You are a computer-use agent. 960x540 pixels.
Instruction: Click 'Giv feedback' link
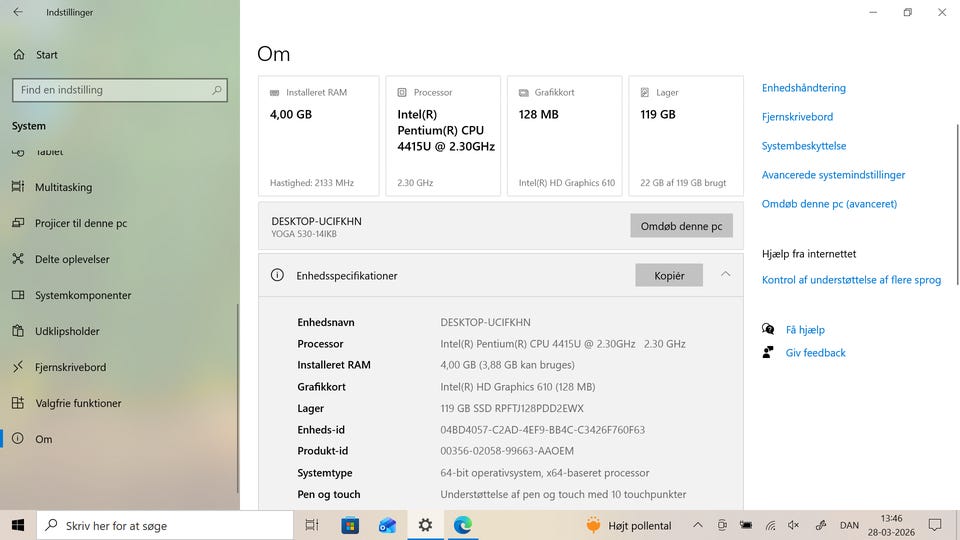pos(816,353)
